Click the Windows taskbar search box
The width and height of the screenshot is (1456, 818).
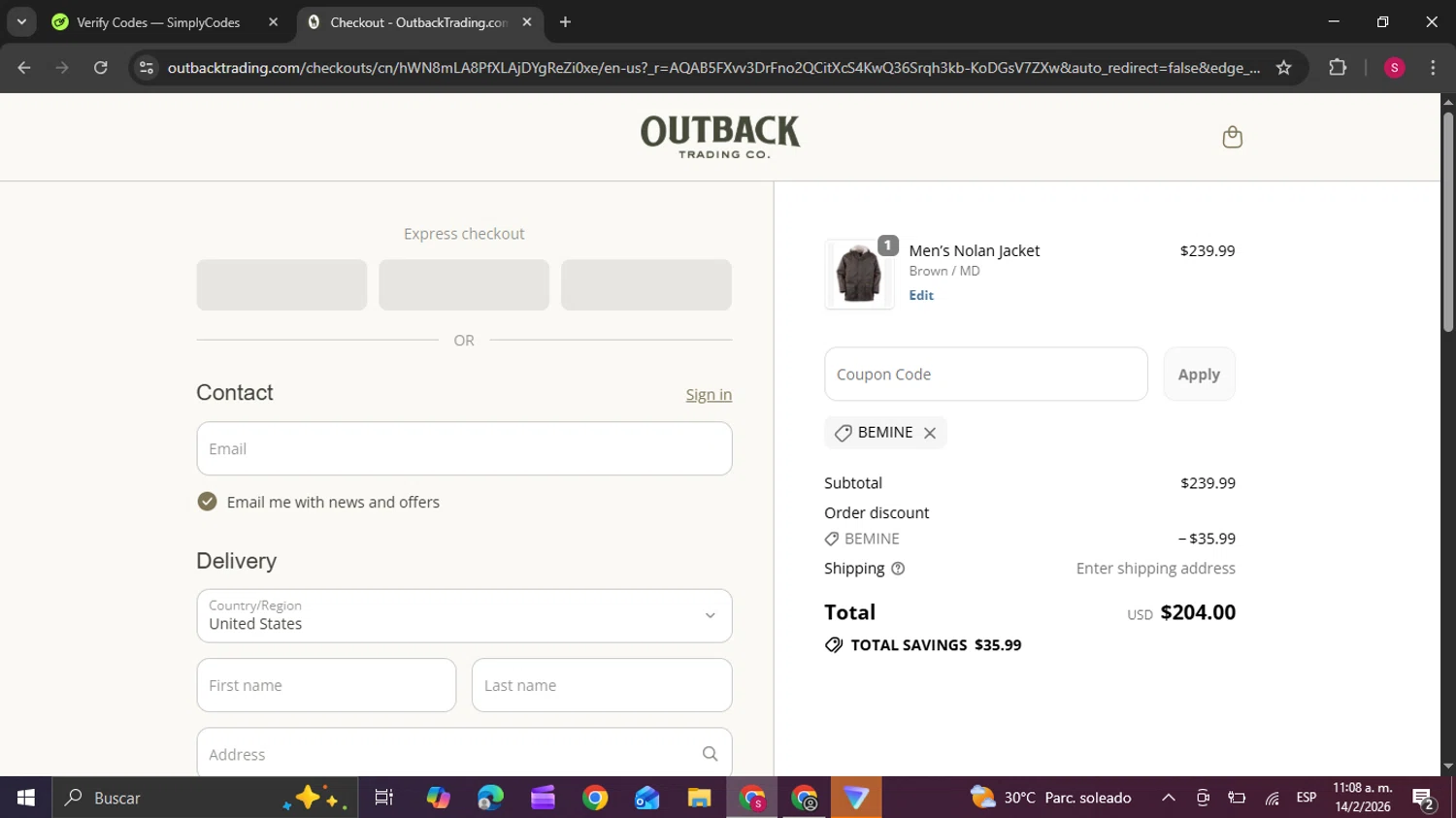(x=205, y=798)
